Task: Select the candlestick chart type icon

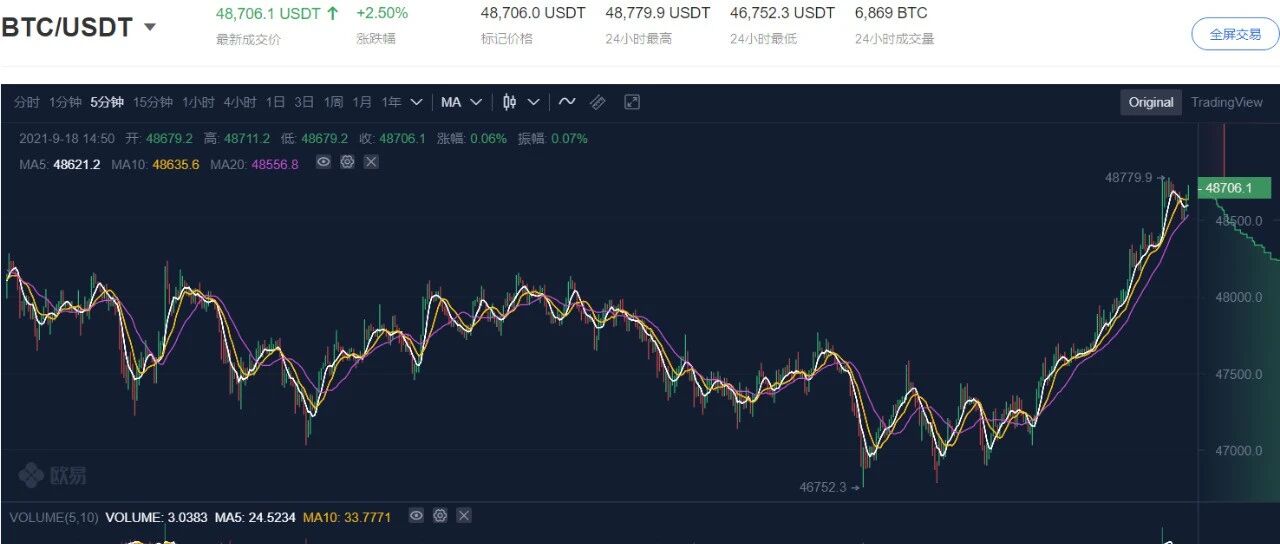Action: tap(510, 102)
